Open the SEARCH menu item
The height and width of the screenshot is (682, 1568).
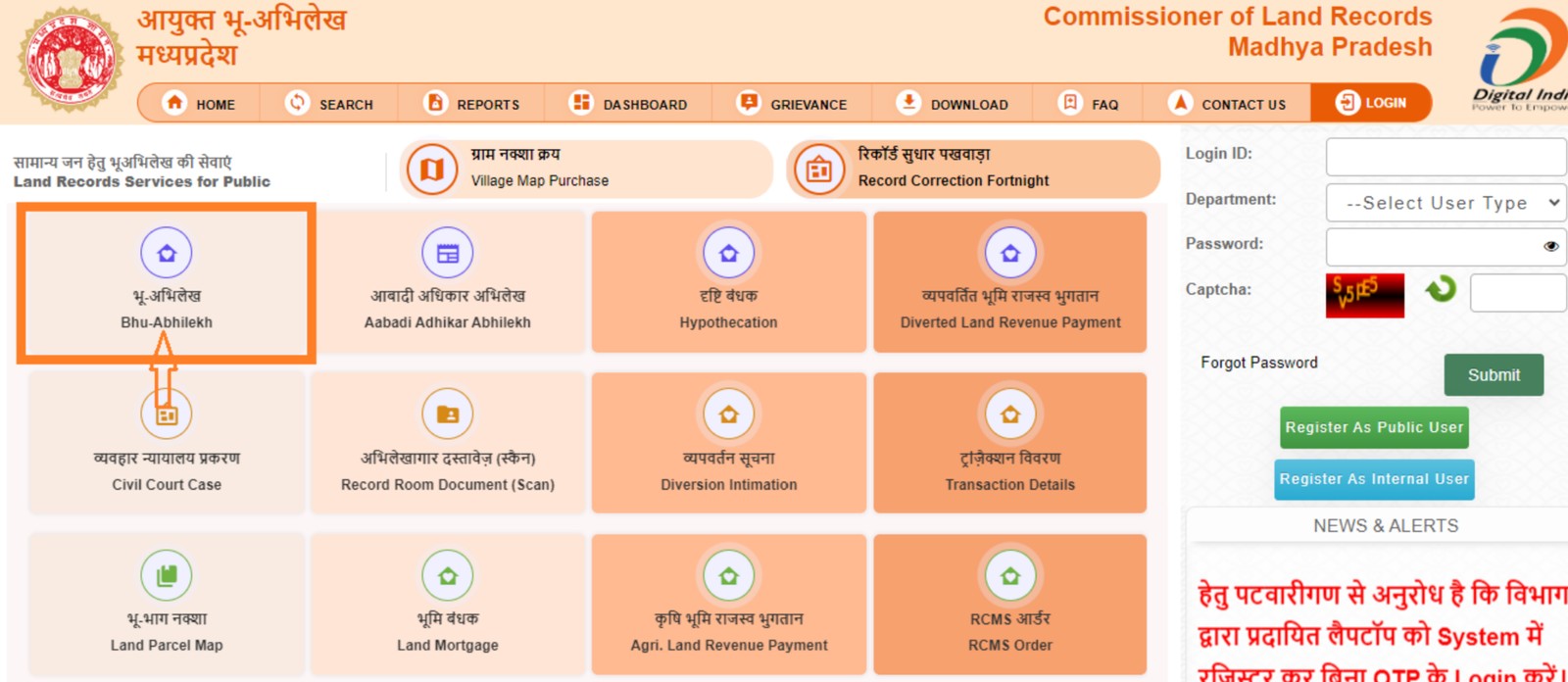point(346,105)
